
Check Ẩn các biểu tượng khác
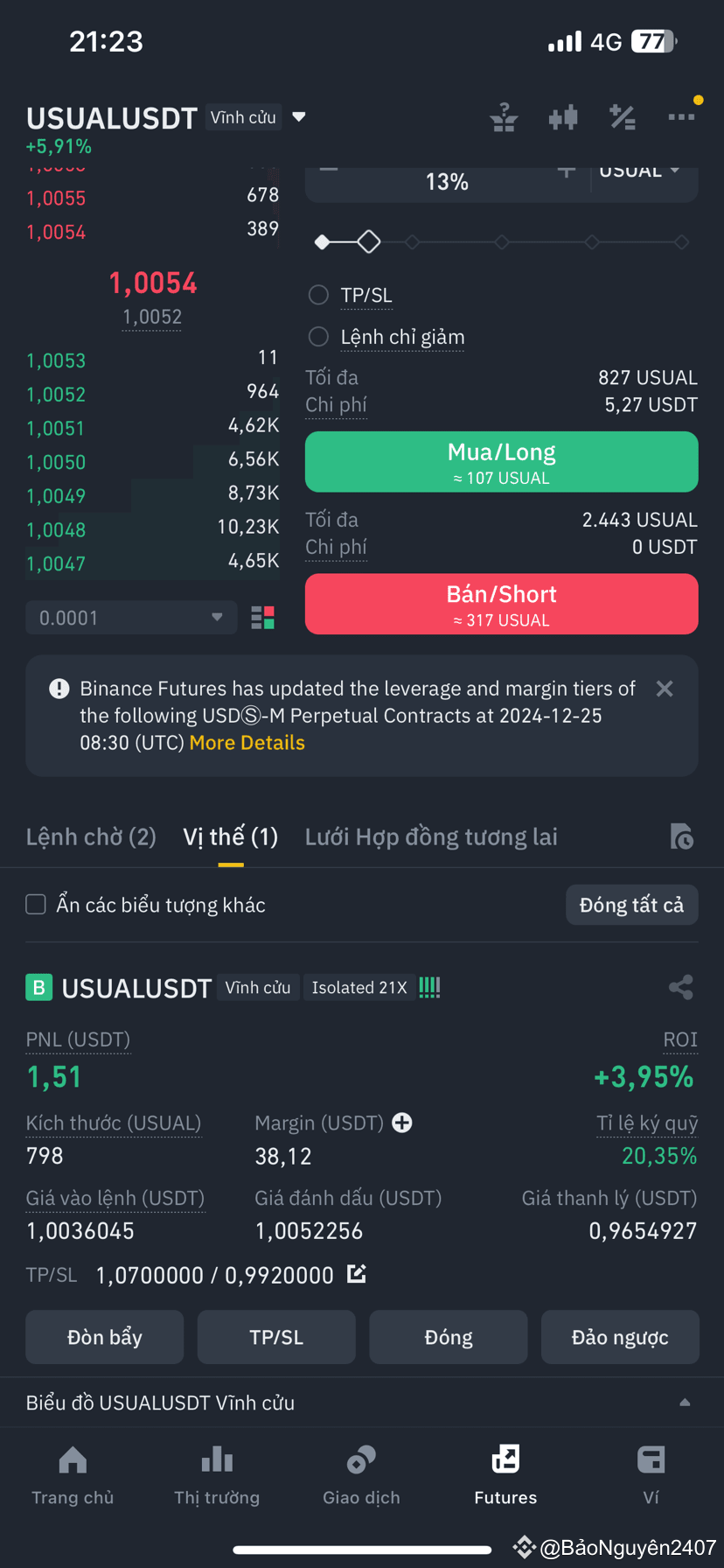click(x=35, y=905)
